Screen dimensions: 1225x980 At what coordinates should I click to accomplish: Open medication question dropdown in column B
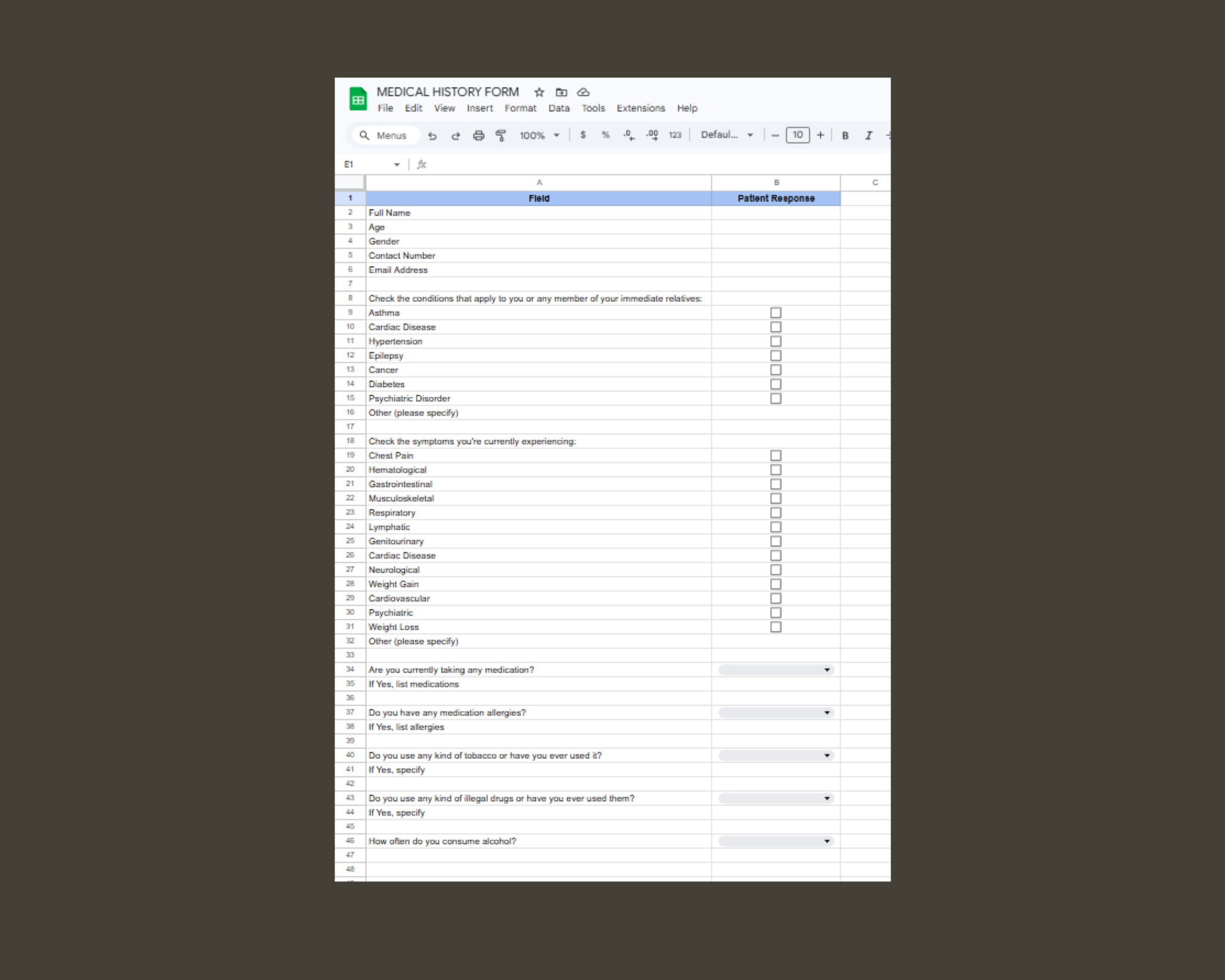coord(775,669)
